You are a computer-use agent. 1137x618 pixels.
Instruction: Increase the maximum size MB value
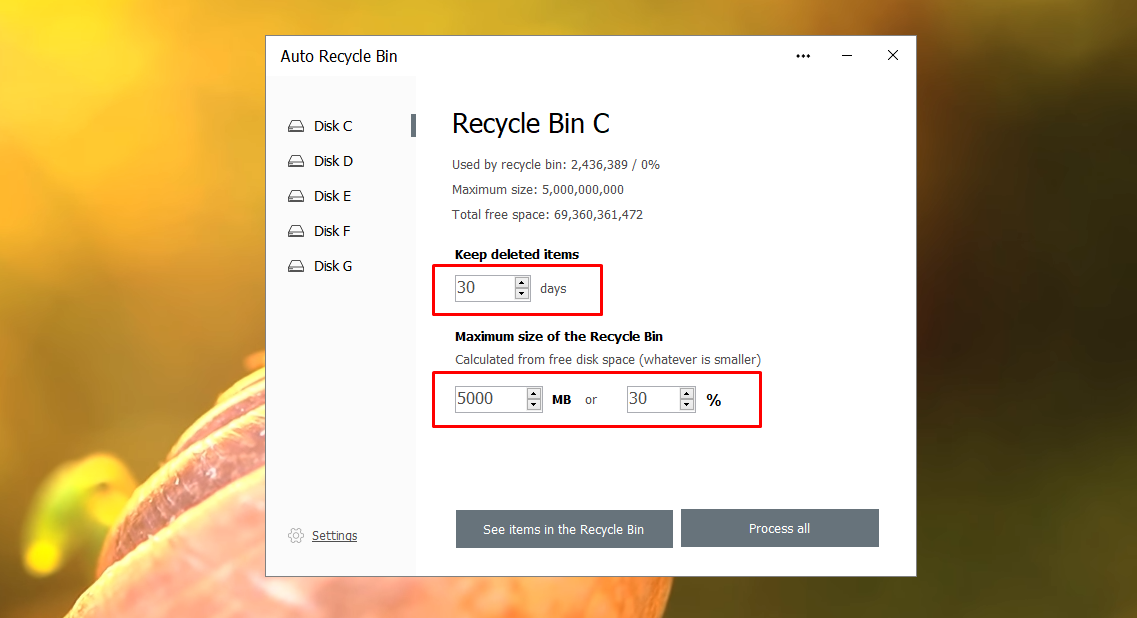tap(534, 394)
